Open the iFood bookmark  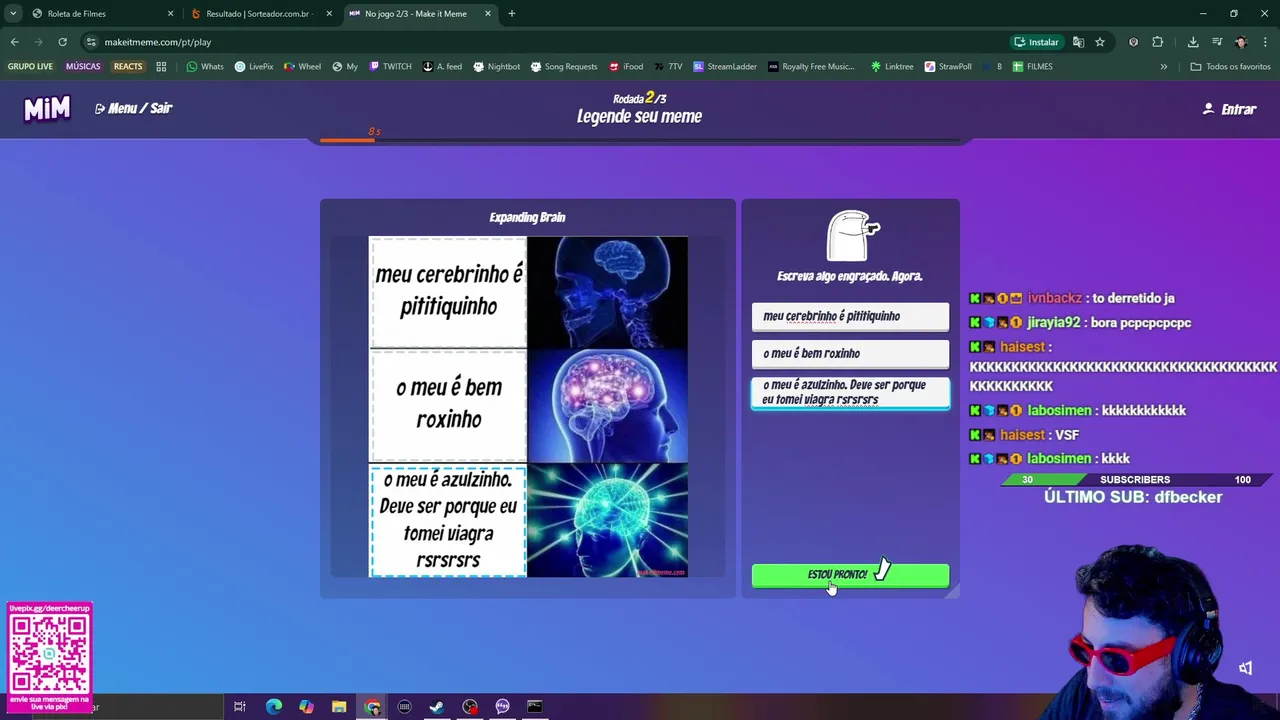point(626,67)
